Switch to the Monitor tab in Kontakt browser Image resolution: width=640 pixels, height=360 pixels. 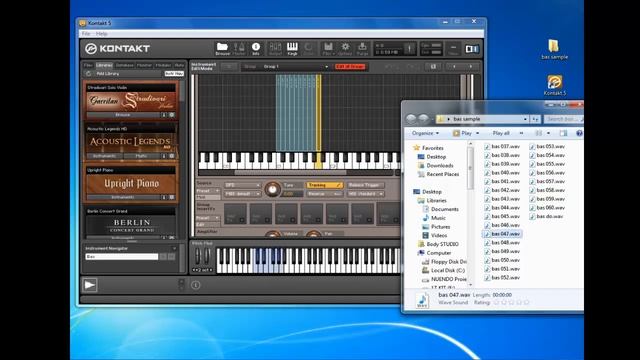tap(144, 65)
